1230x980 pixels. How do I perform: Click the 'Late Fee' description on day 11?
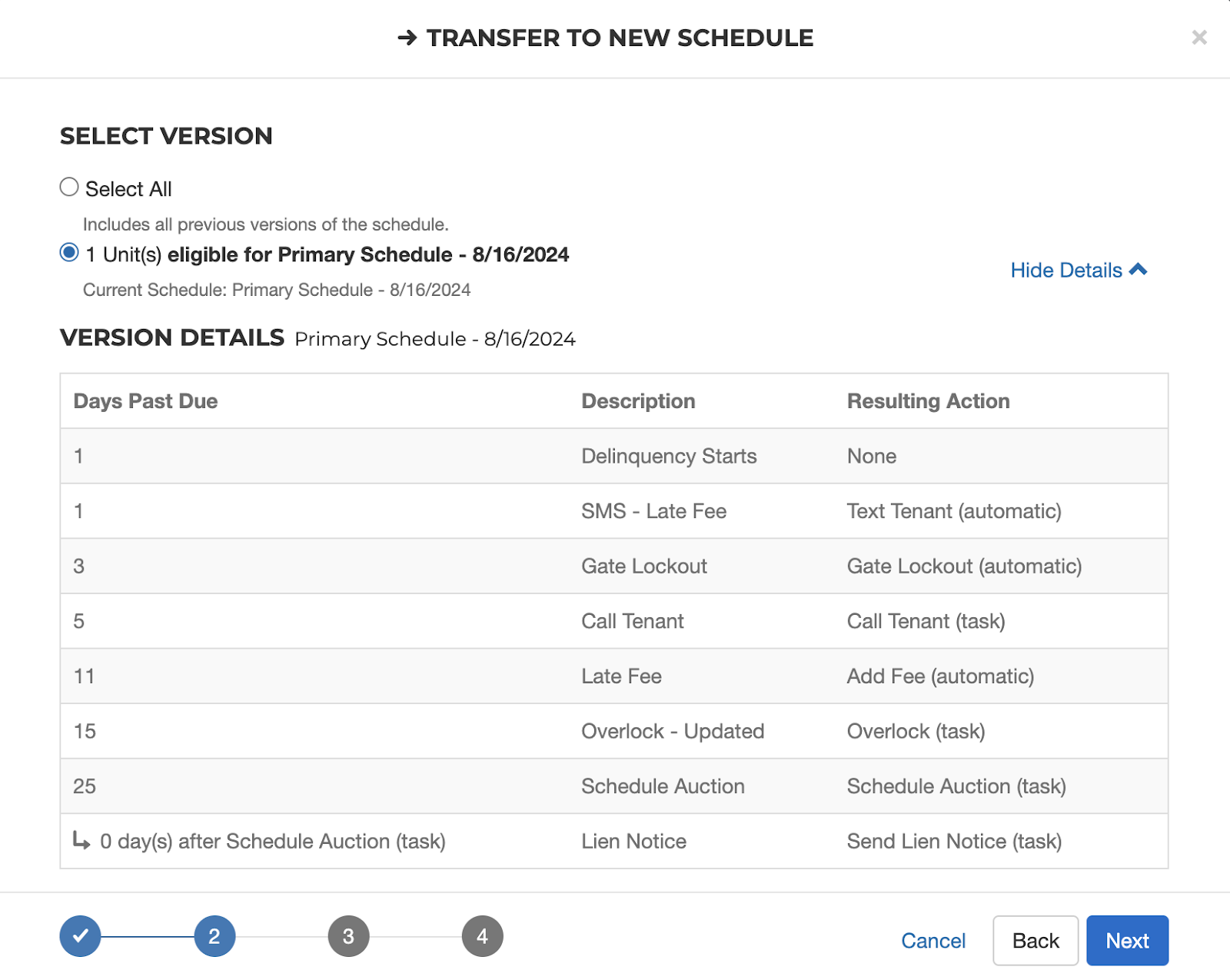click(x=621, y=676)
